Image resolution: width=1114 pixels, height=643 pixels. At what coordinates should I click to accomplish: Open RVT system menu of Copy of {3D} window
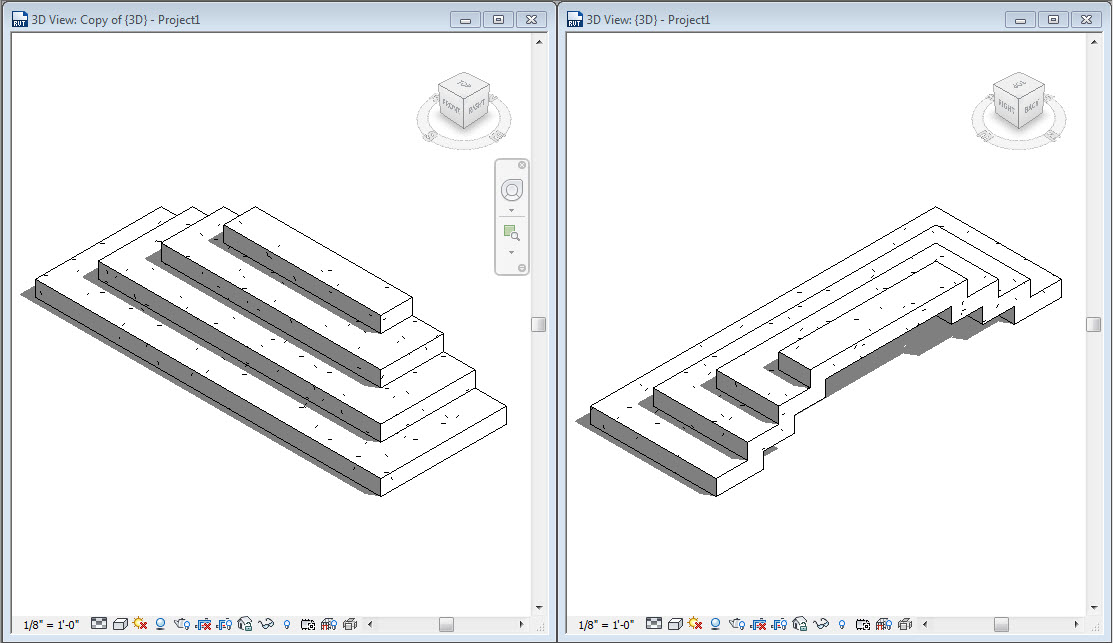point(19,19)
